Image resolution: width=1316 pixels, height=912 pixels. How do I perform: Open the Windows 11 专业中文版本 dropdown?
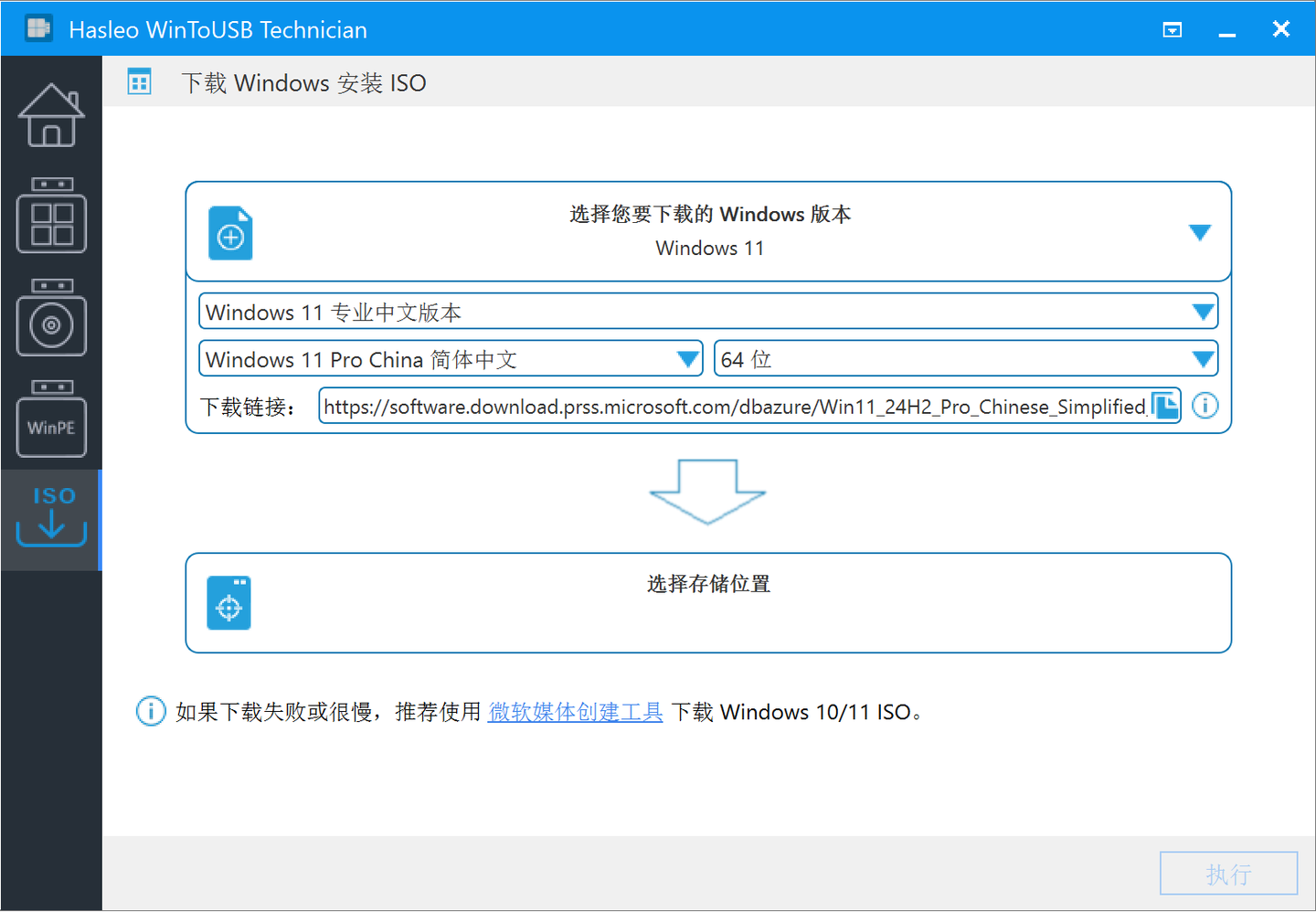coord(708,312)
